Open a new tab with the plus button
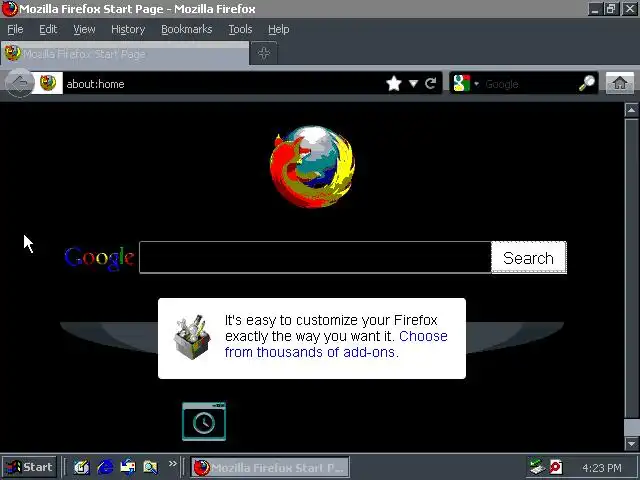Screen dimensions: 640x480 (264, 53)
